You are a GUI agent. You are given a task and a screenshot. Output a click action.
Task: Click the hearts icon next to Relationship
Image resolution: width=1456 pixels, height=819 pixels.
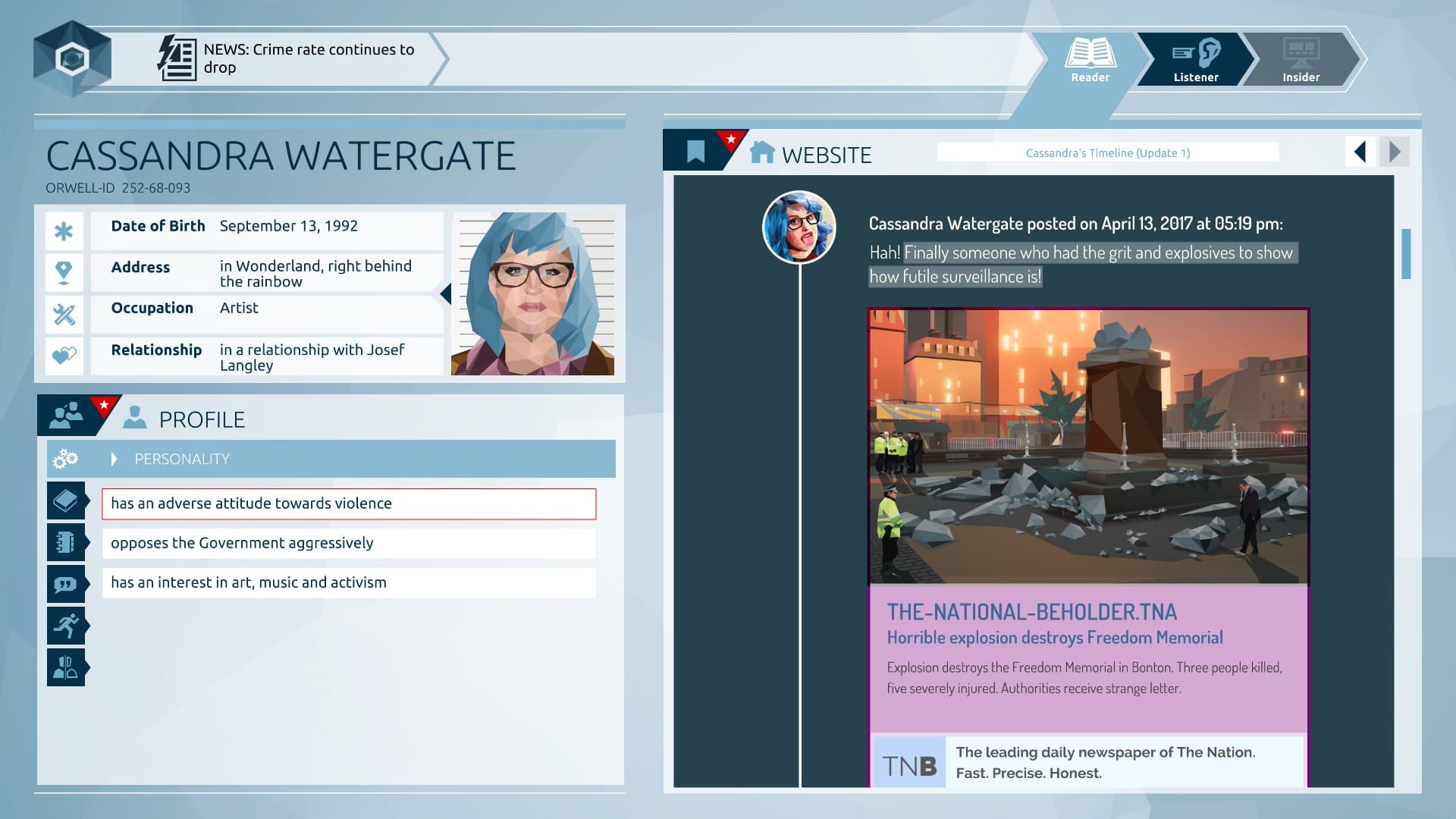64,355
